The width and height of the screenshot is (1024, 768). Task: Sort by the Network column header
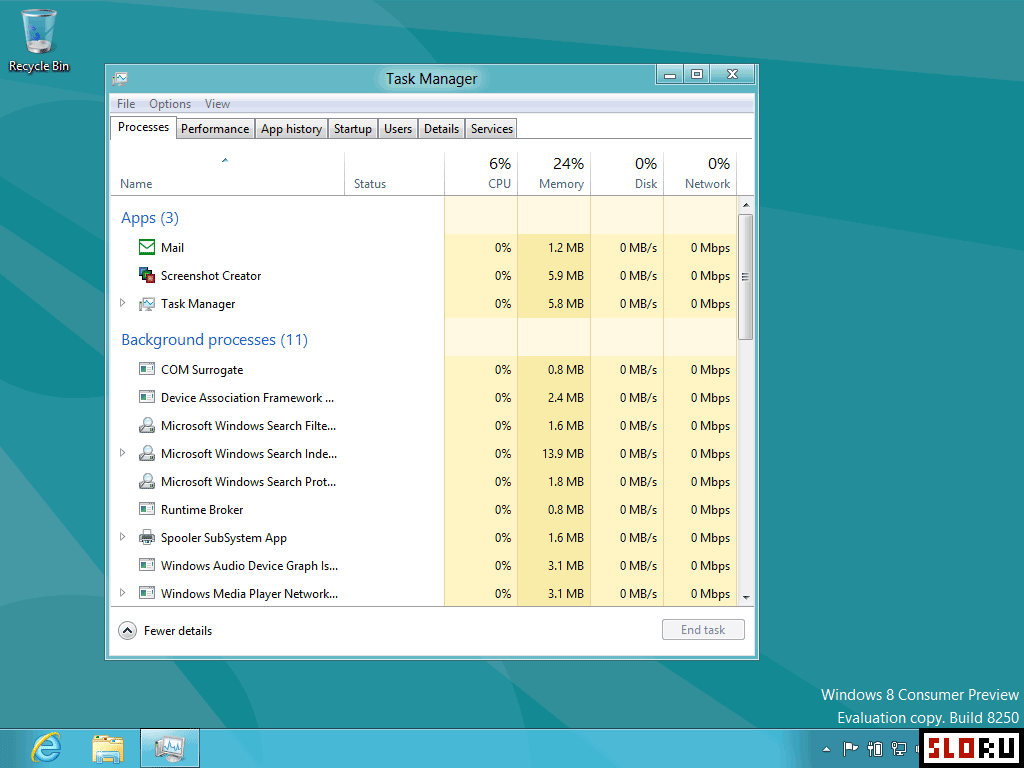[x=701, y=174]
